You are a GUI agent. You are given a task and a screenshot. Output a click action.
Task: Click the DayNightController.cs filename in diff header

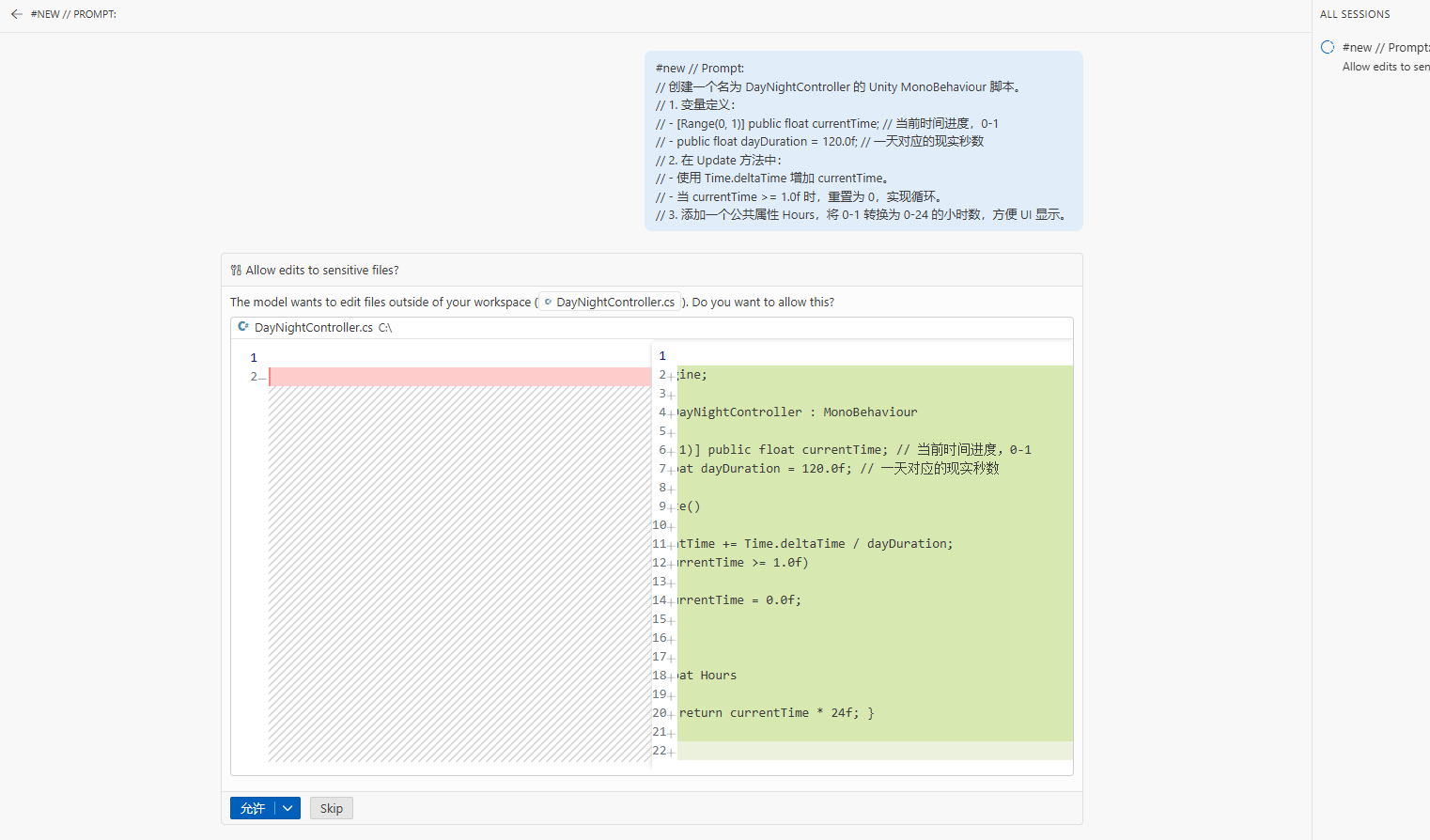(x=313, y=328)
